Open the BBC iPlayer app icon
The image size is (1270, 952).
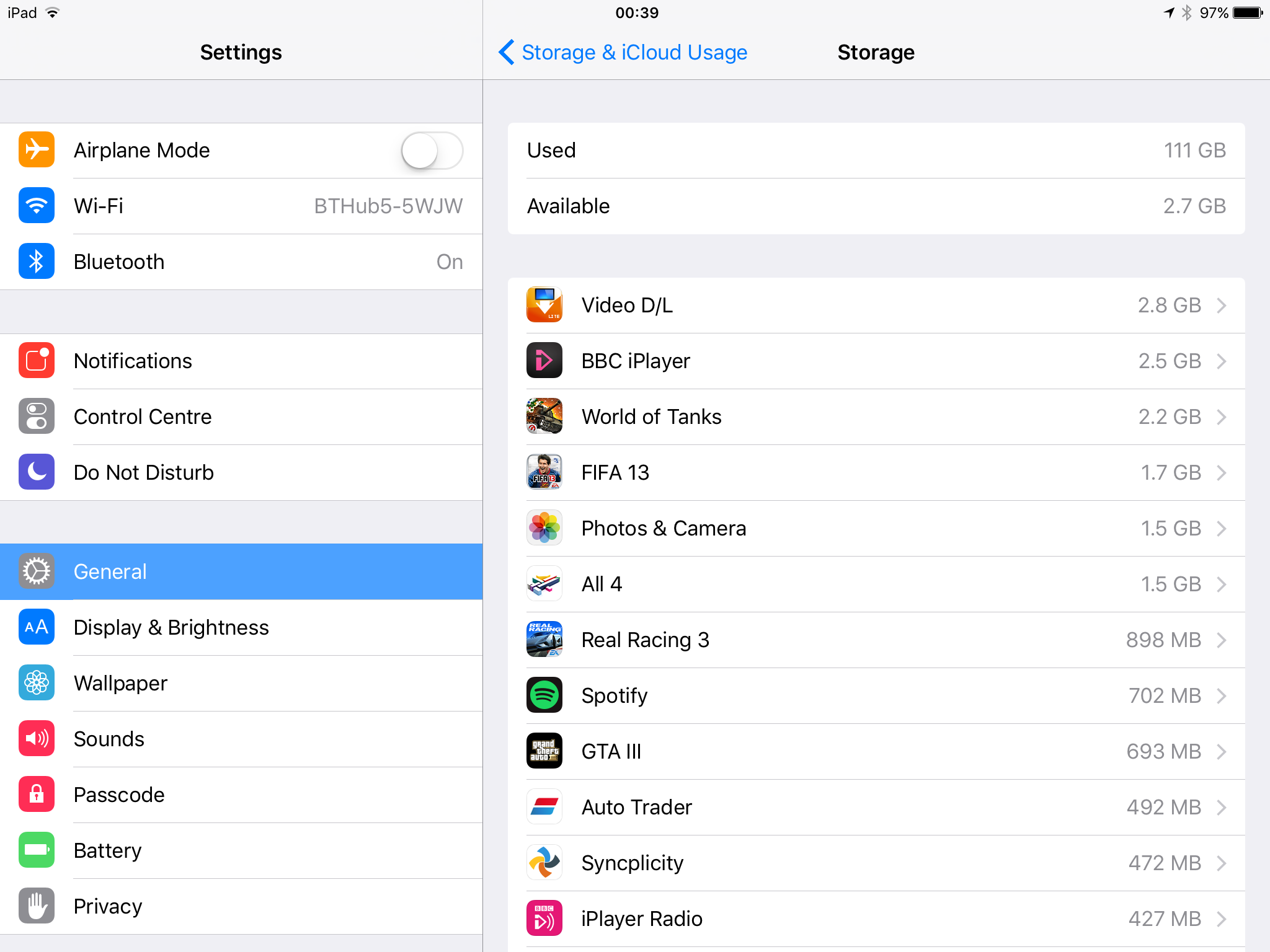(544, 361)
